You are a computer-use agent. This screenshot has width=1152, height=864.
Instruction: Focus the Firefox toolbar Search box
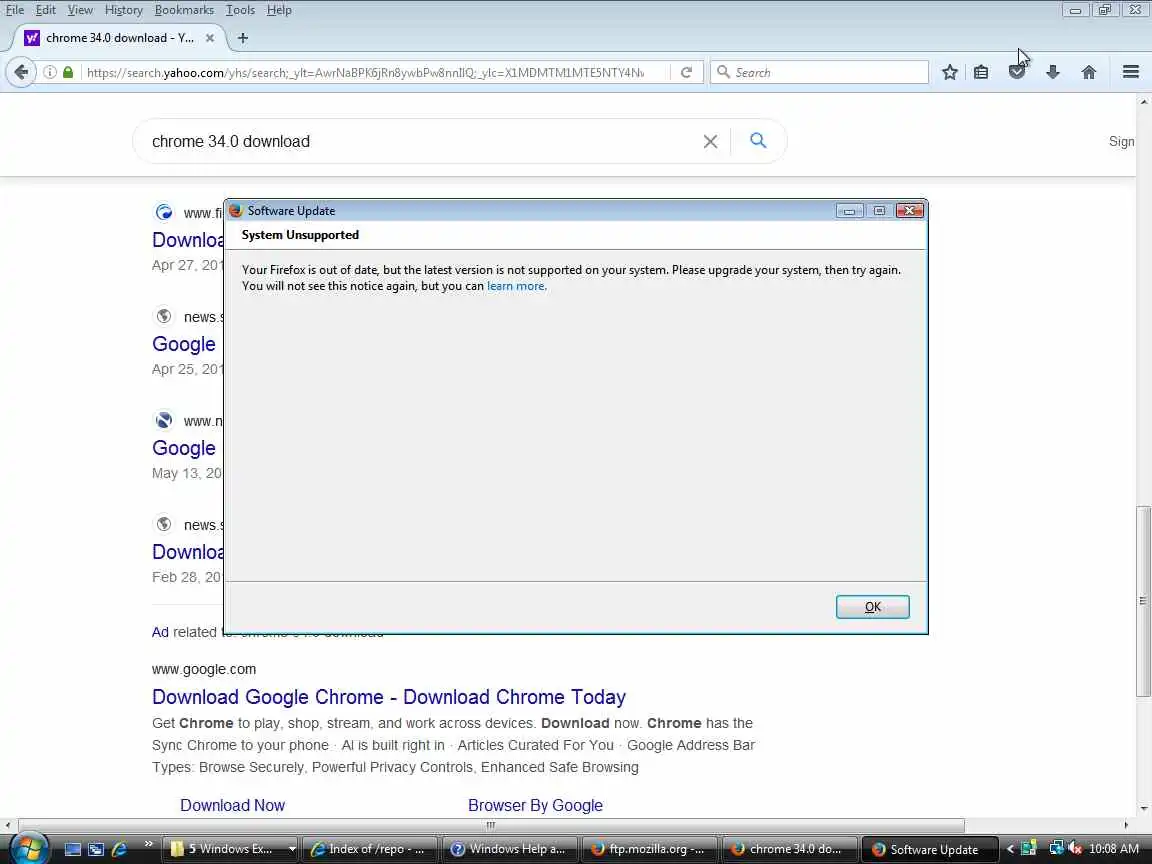(819, 72)
